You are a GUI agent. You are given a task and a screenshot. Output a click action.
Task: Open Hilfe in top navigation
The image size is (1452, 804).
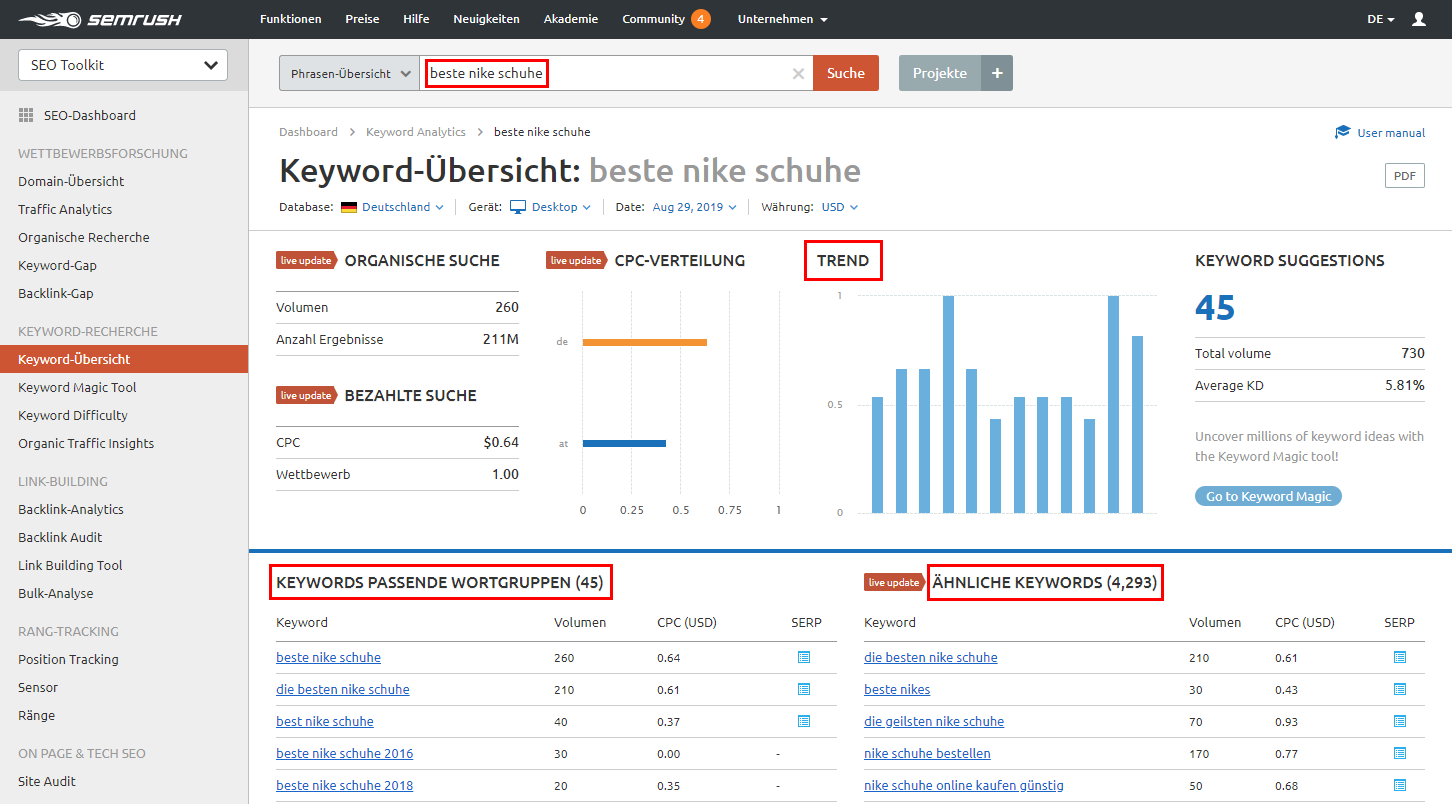point(416,19)
